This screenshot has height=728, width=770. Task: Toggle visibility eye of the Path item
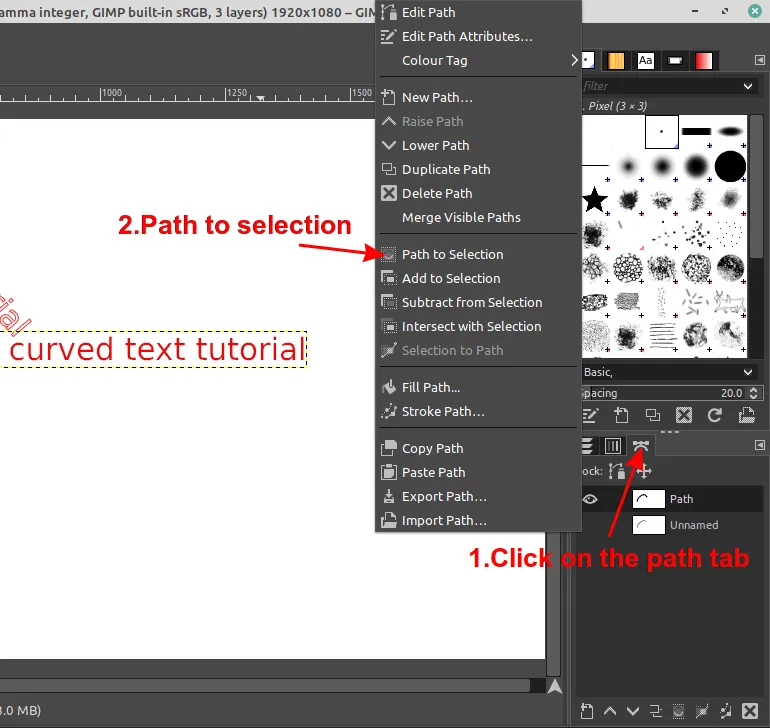click(x=590, y=499)
